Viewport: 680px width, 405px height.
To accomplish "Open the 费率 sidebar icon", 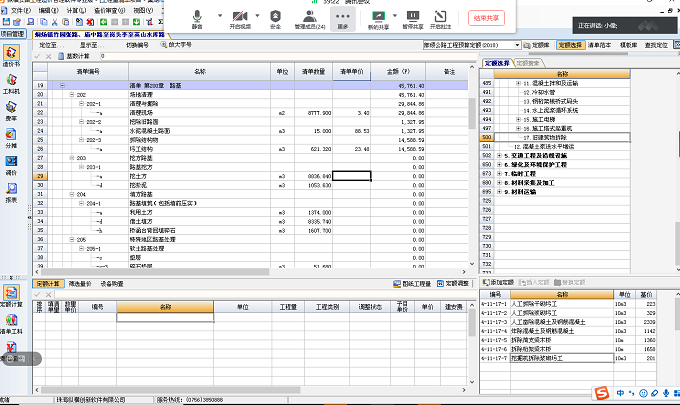I will tap(11, 111).
